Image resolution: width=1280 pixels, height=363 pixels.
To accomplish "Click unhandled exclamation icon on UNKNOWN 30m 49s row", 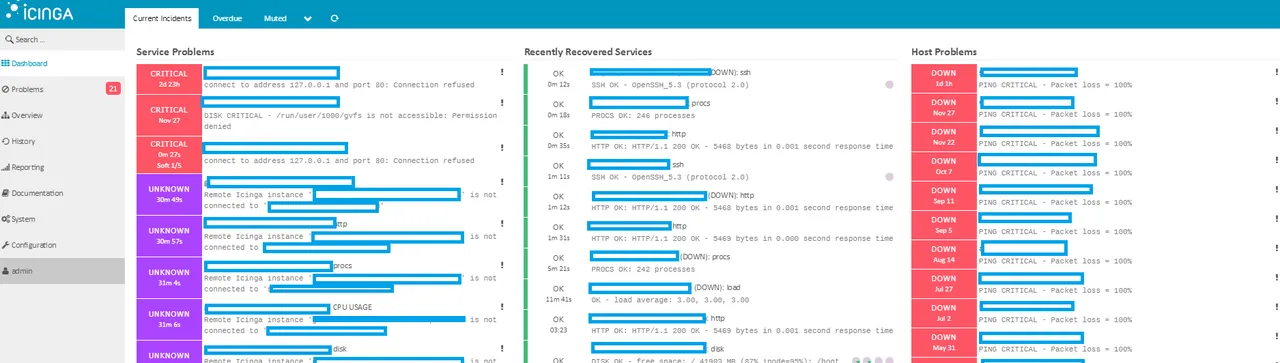I will (x=502, y=183).
